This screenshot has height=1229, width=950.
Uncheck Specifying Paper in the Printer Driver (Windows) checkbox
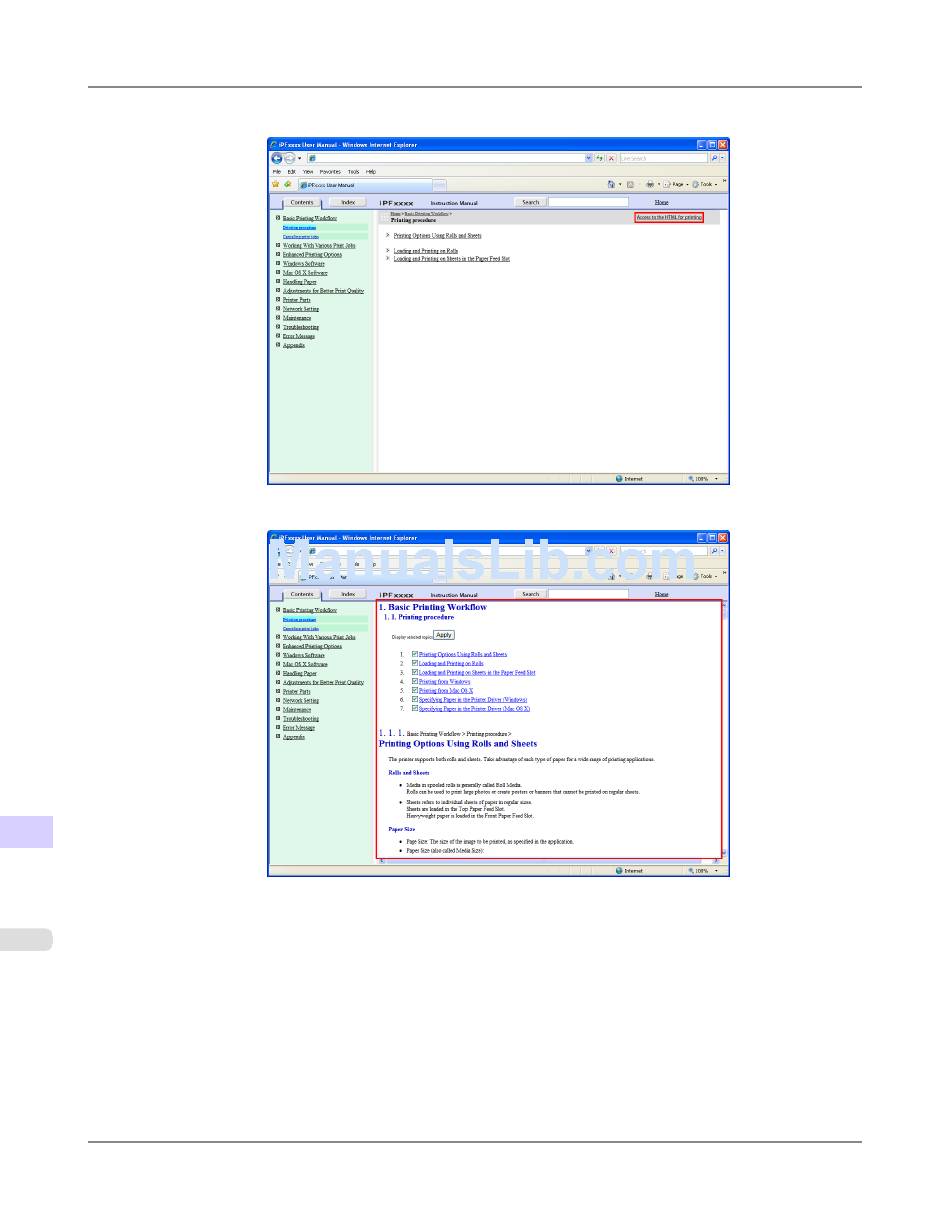(415, 700)
